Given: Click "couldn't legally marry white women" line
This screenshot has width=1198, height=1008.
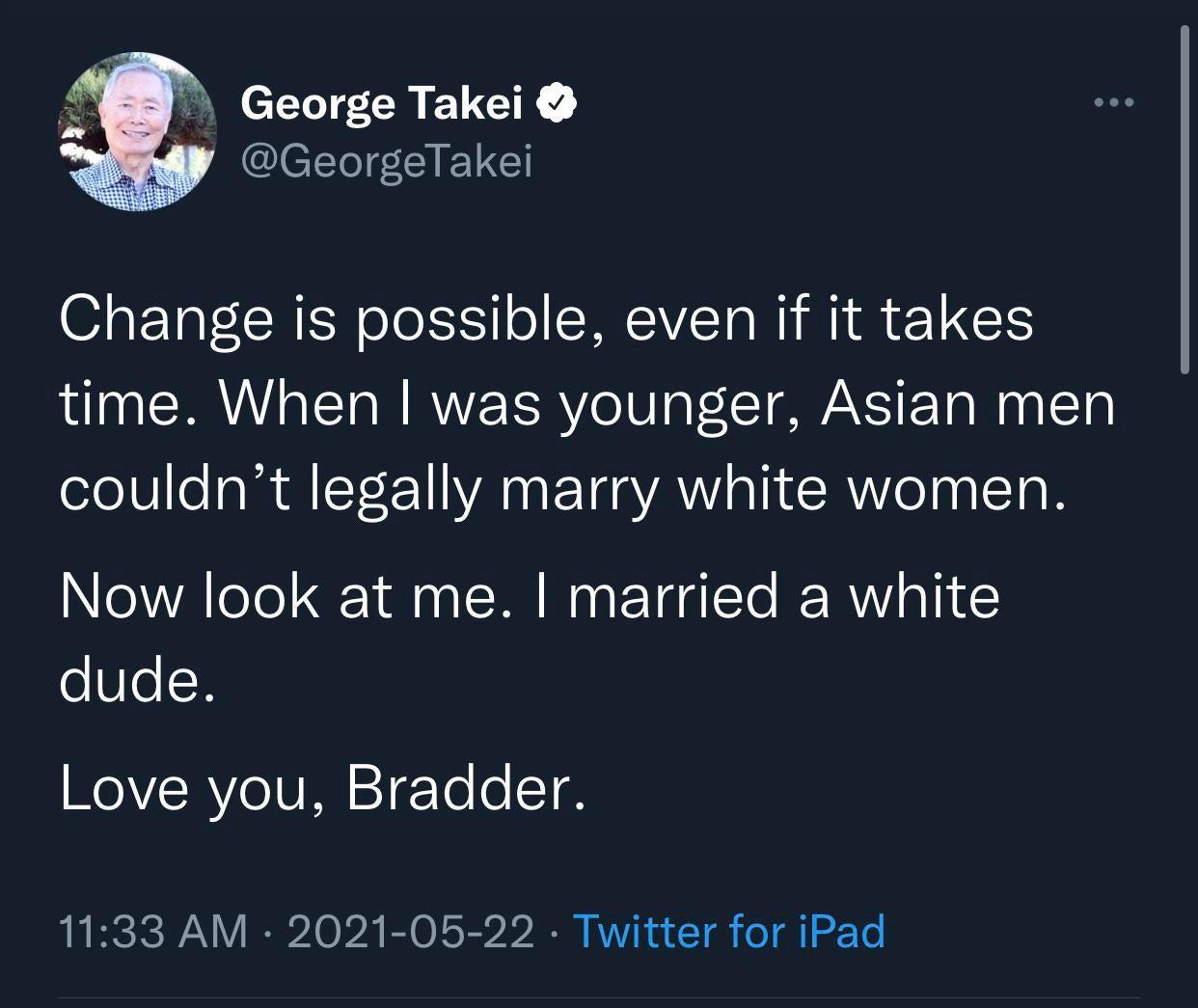Looking at the screenshot, I should click(563, 489).
